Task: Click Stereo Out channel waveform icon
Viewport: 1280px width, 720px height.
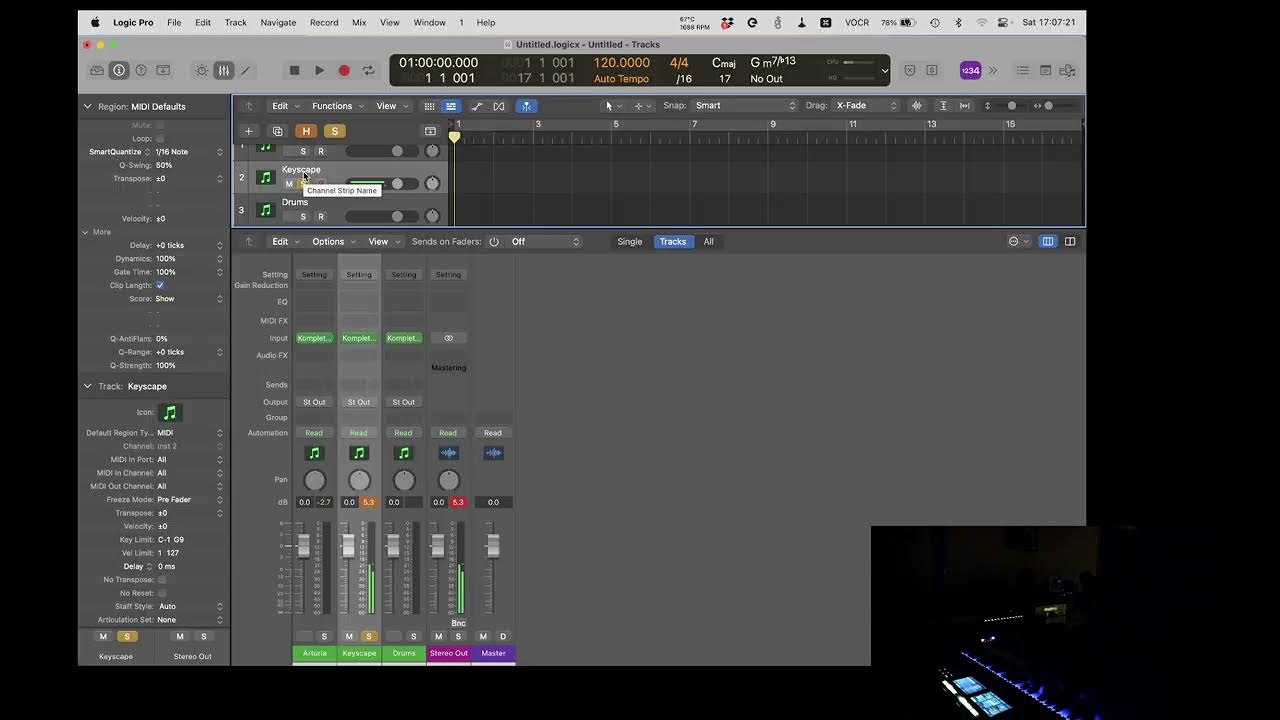Action: (448, 453)
